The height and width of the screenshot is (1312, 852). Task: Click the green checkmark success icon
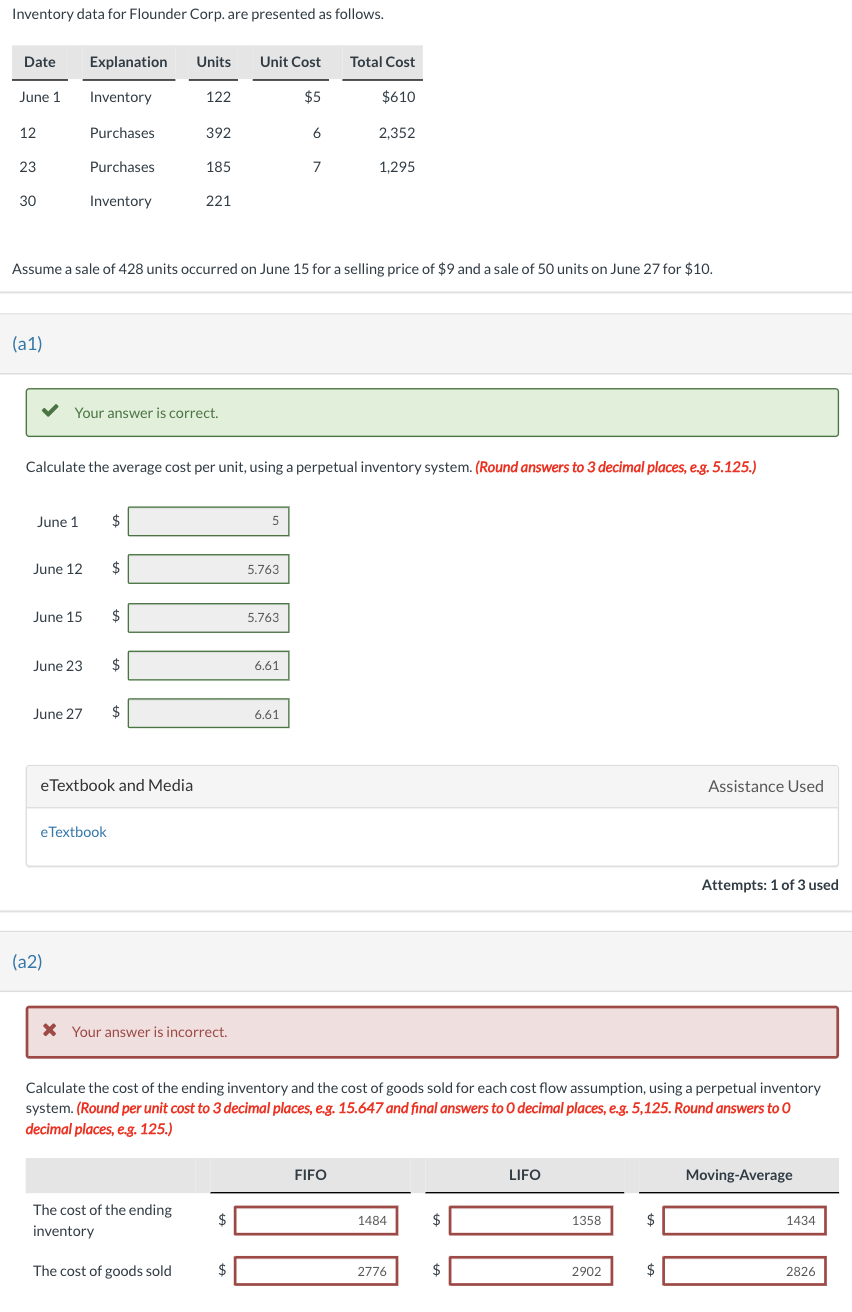point(51,412)
